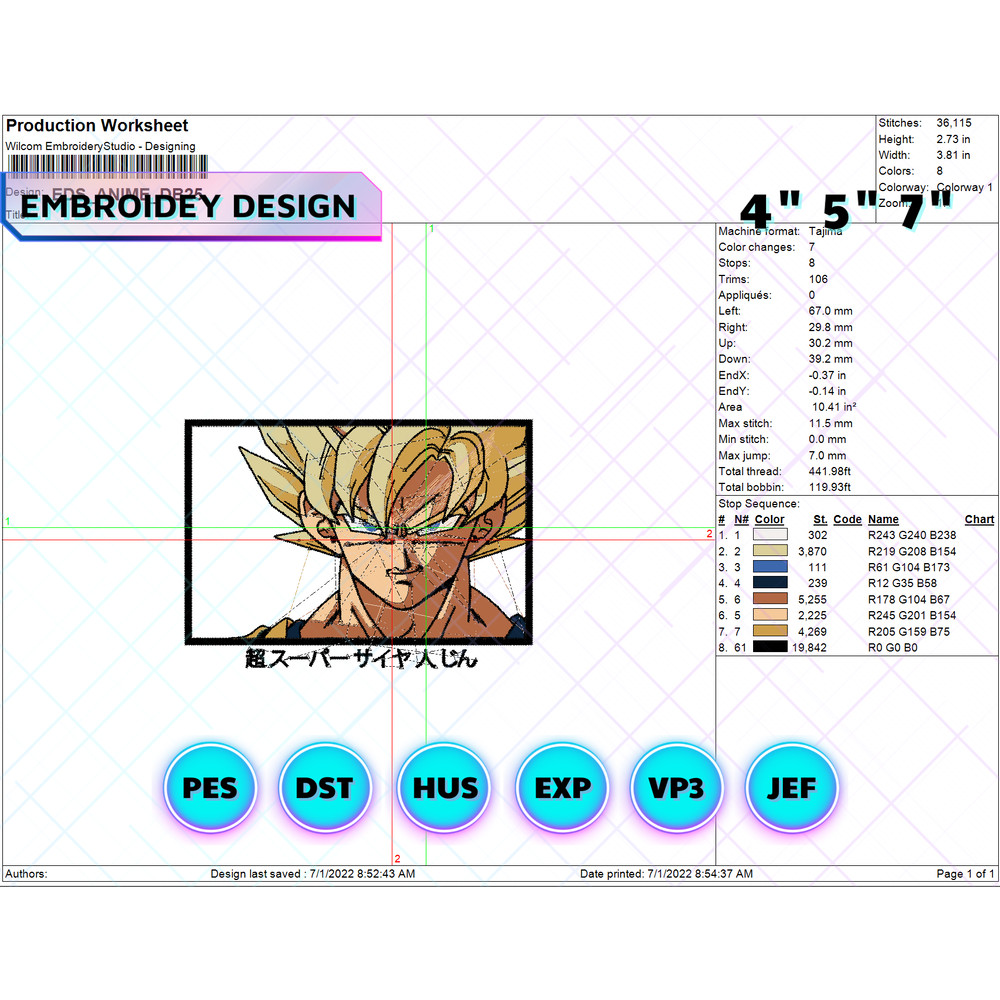Select the HUS format badge
This screenshot has width=1000, height=1000.
click(x=443, y=788)
